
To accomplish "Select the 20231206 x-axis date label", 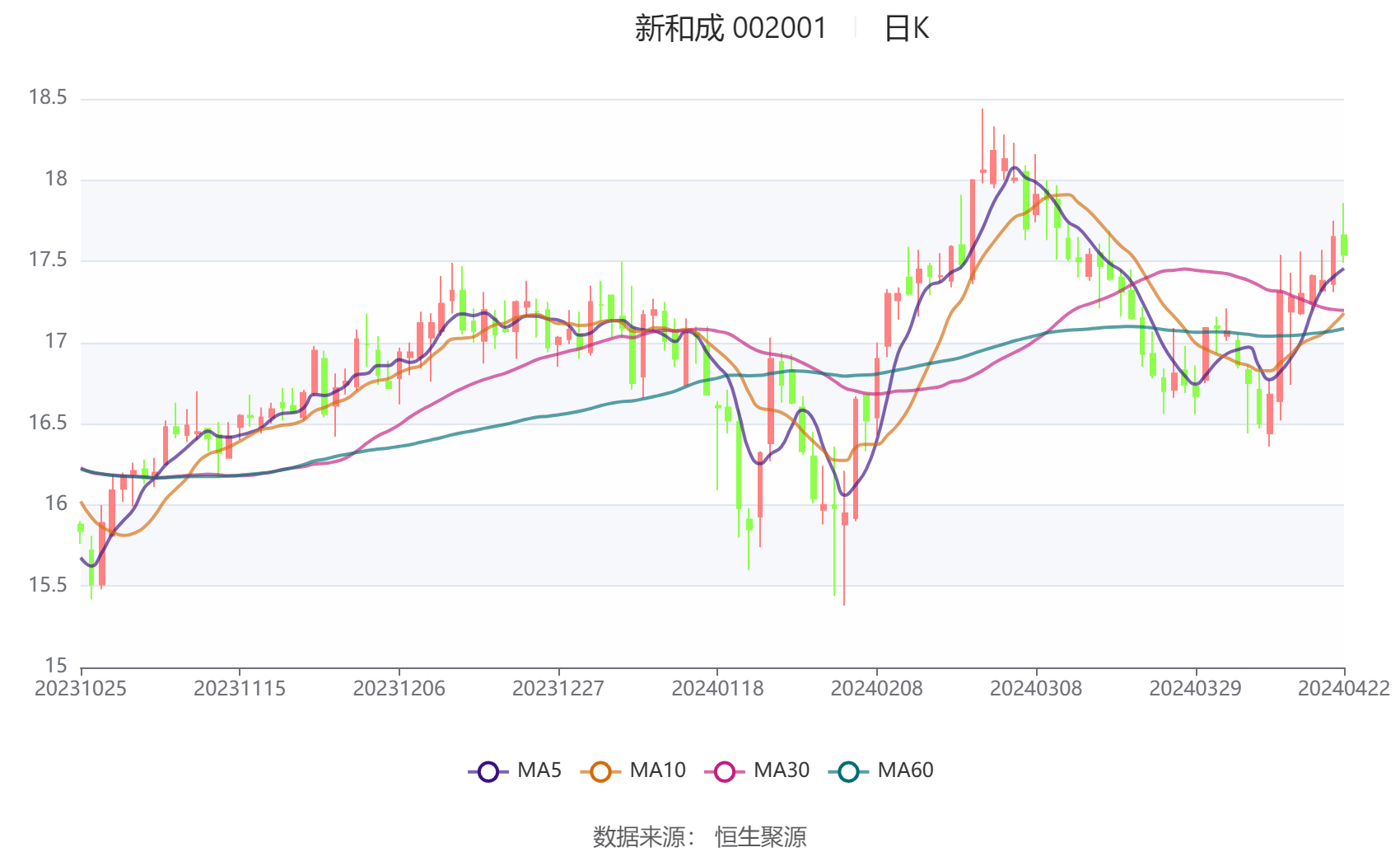I will pyautogui.click(x=399, y=689).
